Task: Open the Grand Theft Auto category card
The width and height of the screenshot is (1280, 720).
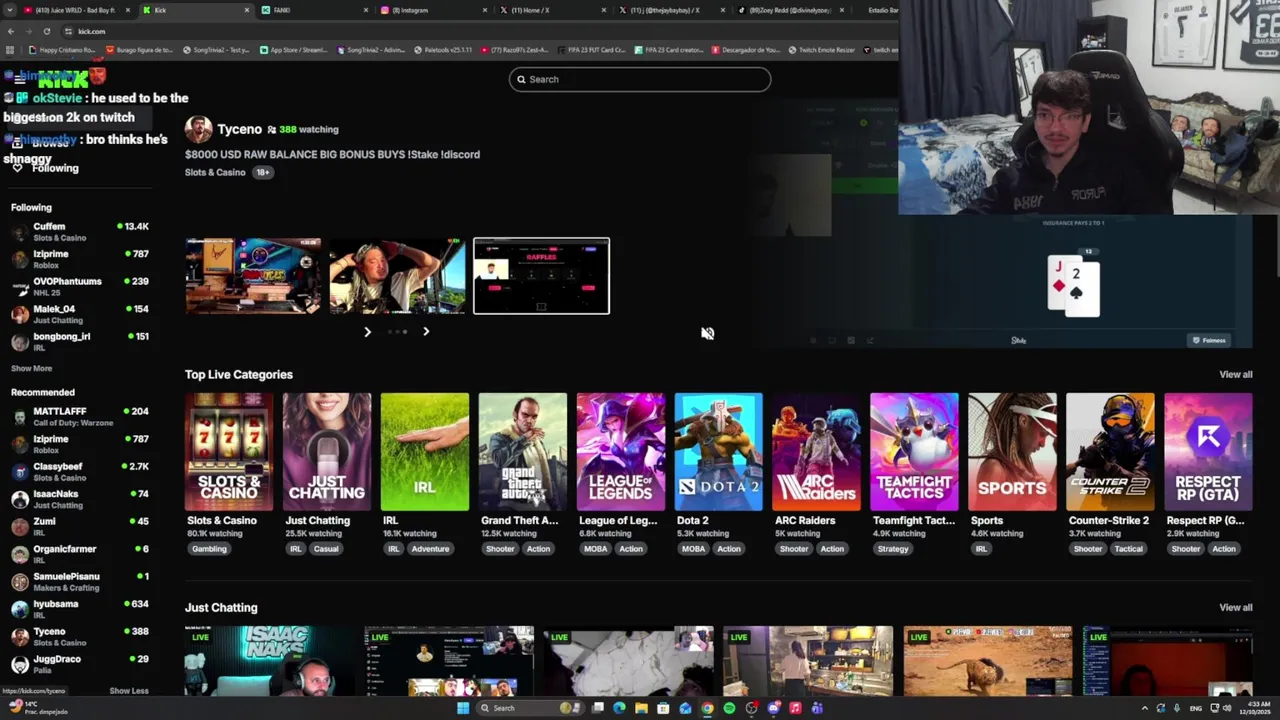Action: pos(523,452)
